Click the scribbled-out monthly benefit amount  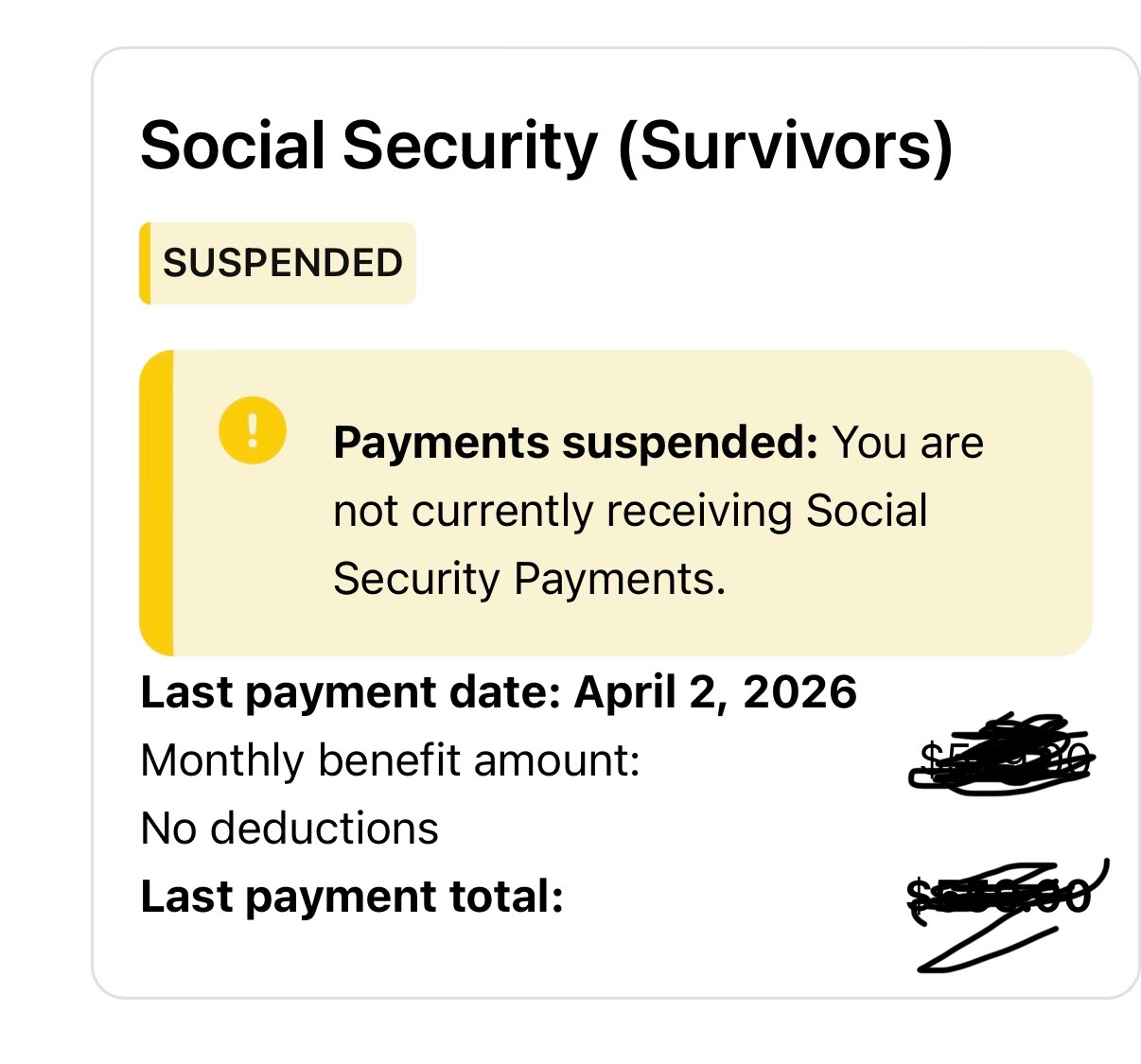point(1003,756)
